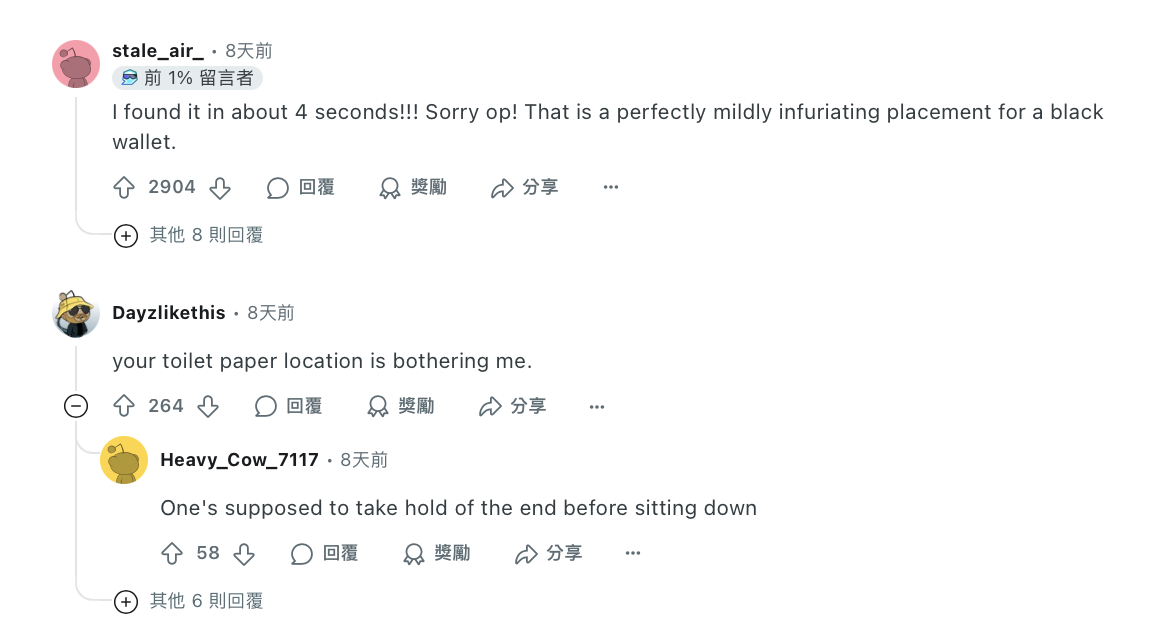Image resolution: width=1160 pixels, height=642 pixels.
Task: Collapse Dayzlikethis's comment thread
Action: 75,406
